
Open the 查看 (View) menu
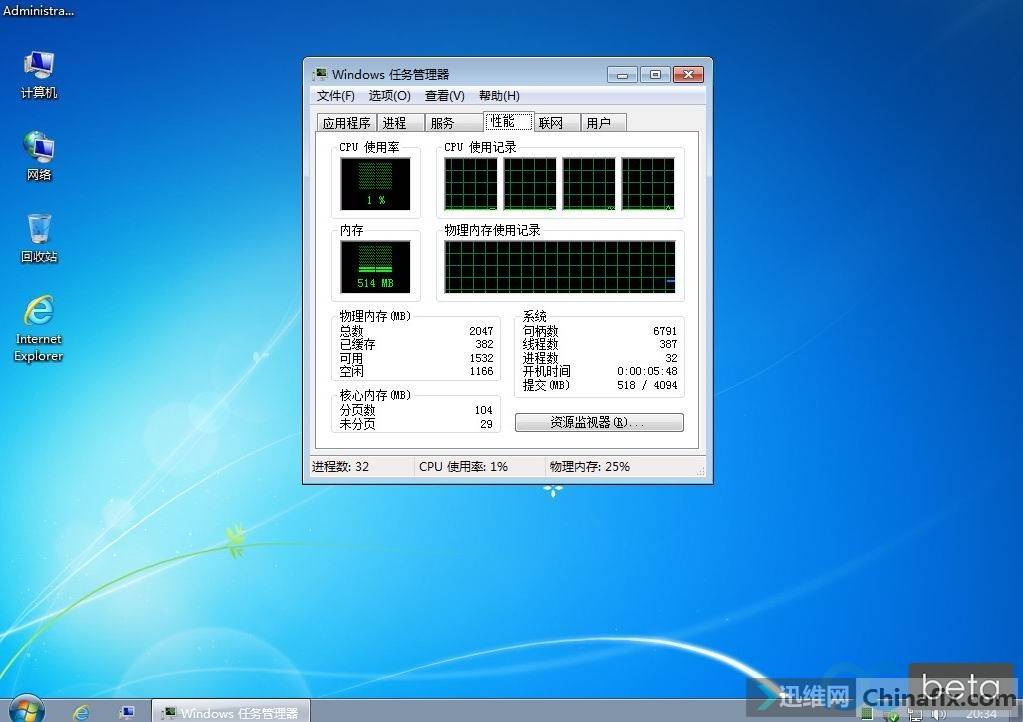[444, 96]
